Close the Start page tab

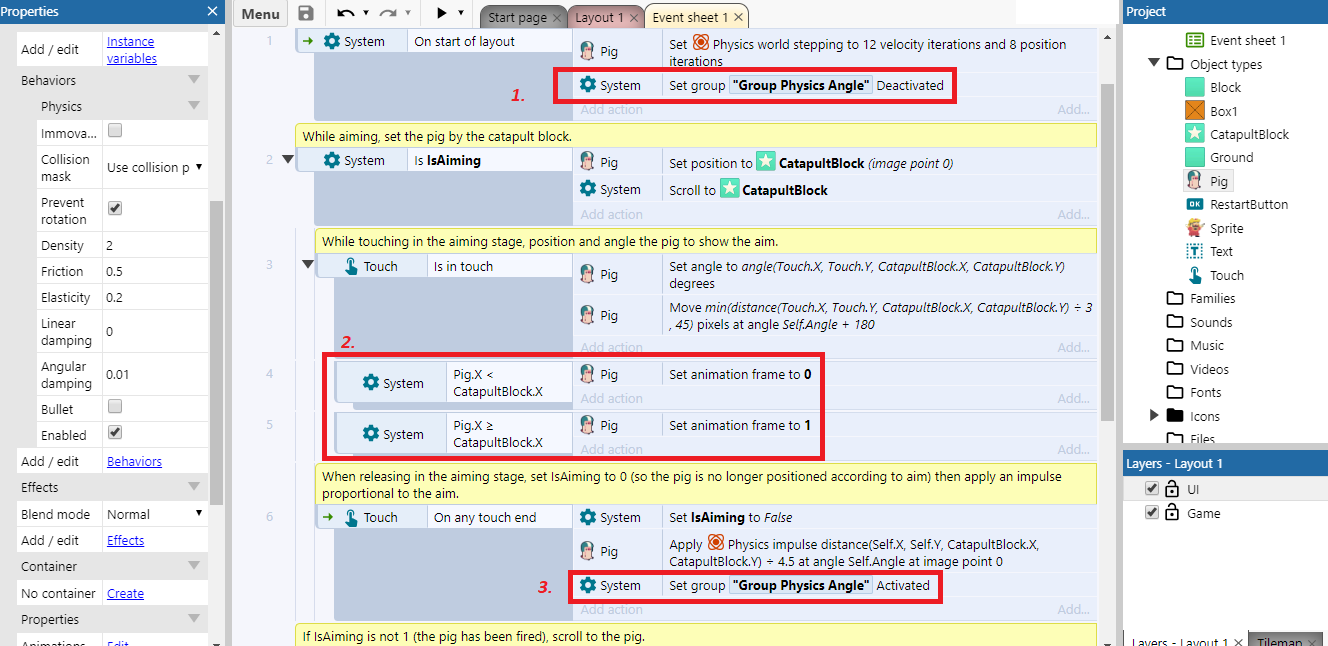[557, 18]
